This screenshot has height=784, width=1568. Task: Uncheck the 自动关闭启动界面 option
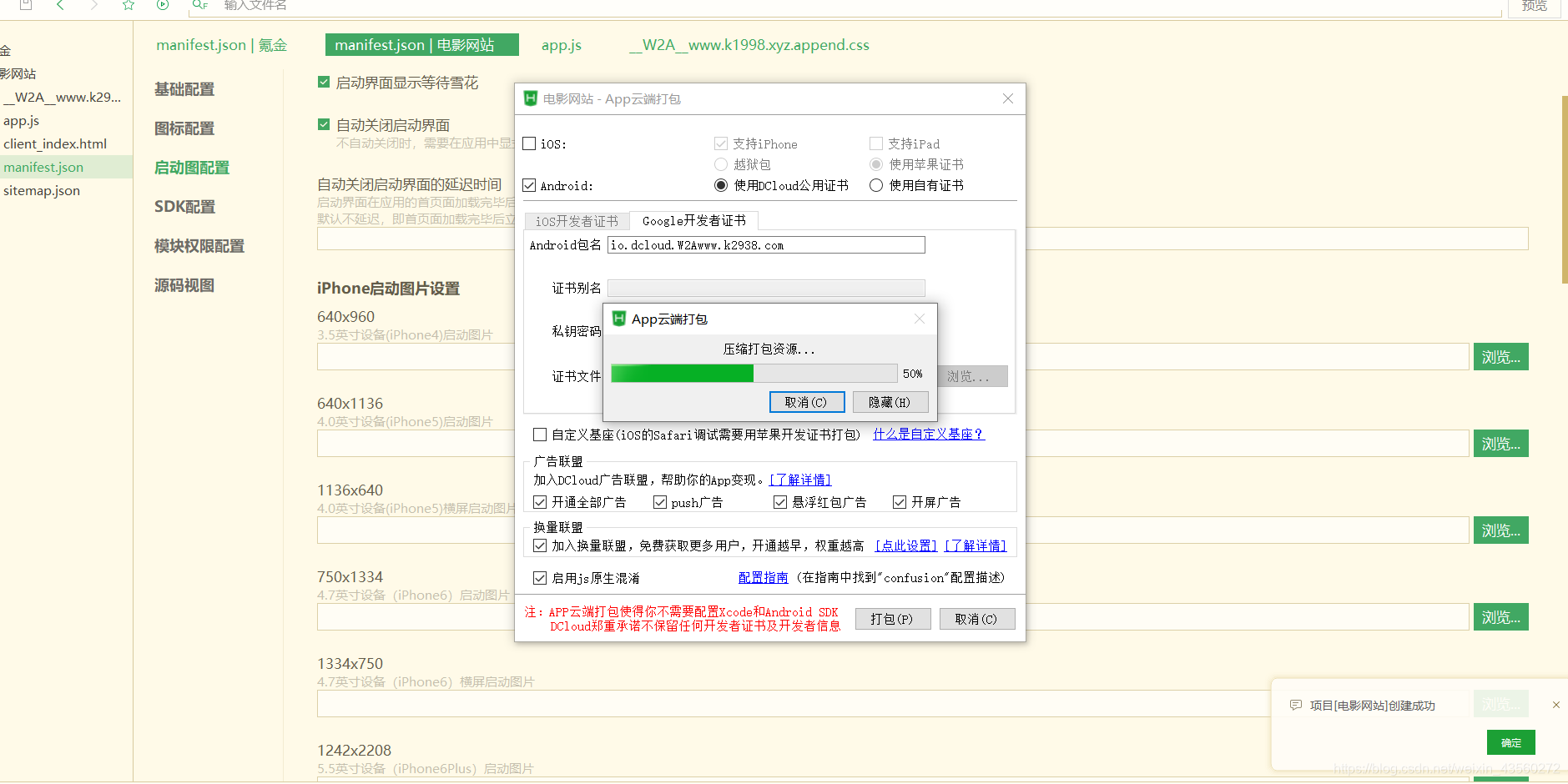click(x=324, y=124)
